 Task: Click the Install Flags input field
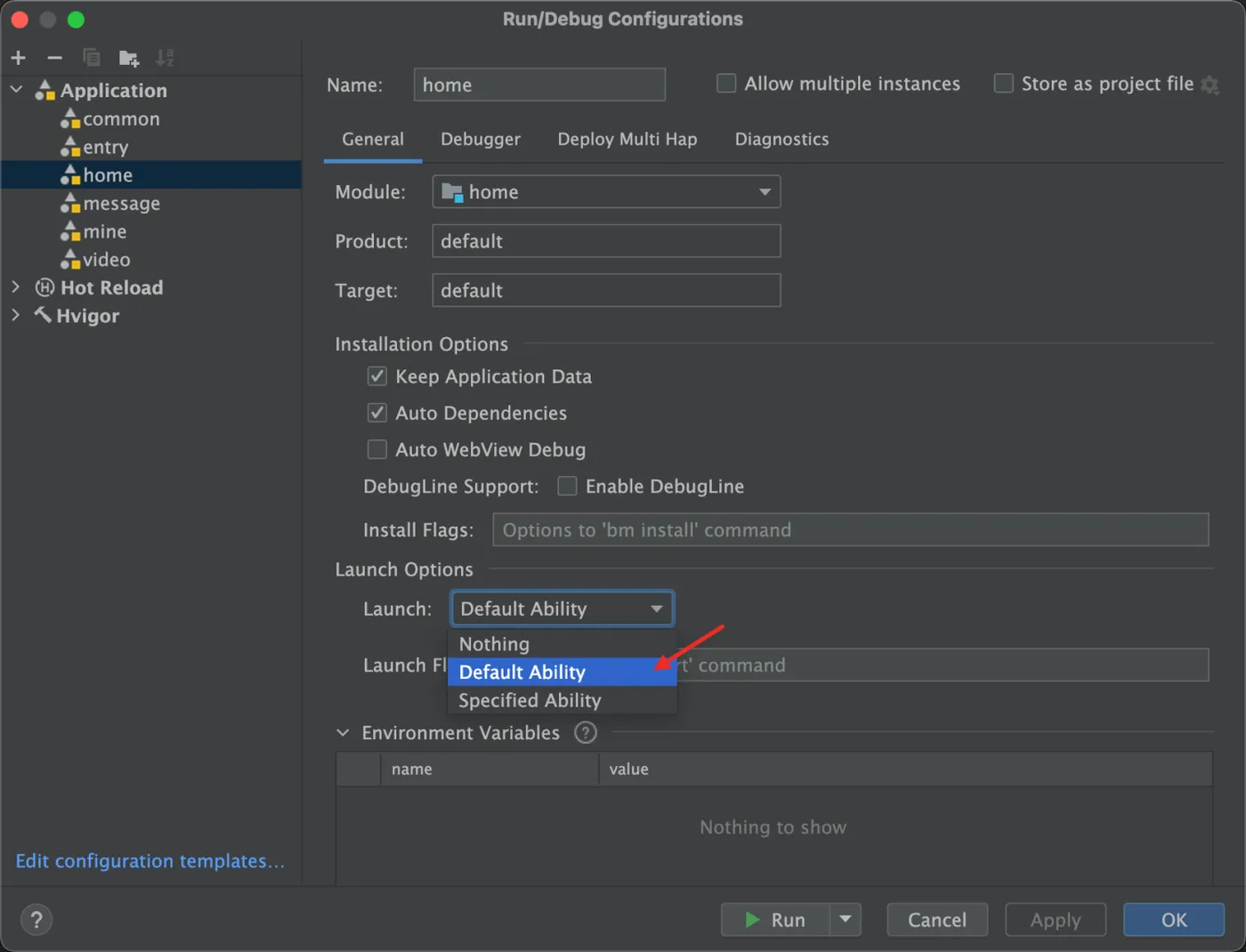(850, 530)
